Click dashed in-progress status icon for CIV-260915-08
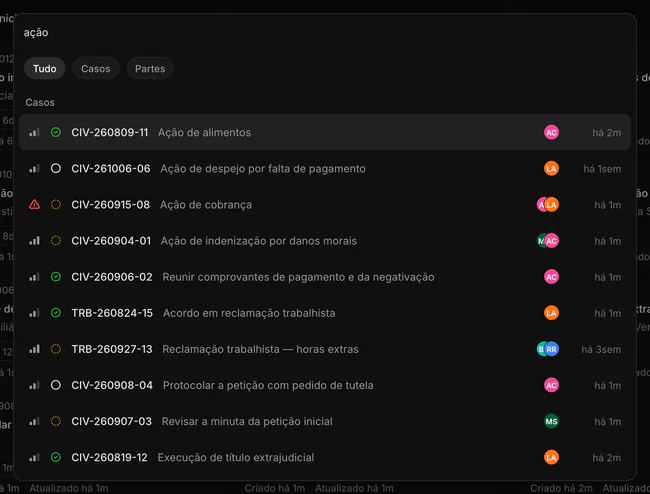The width and height of the screenshot is (650, 494). 56,204
